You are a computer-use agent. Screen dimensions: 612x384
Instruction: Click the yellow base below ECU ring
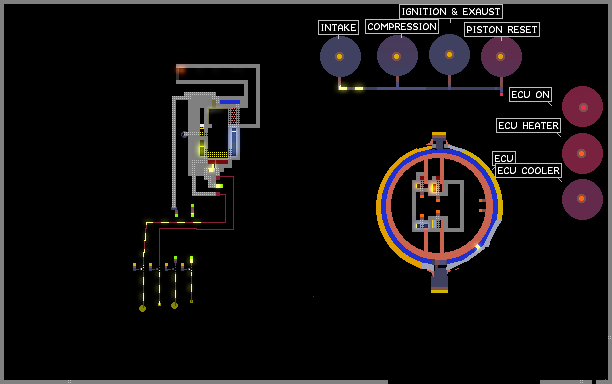click(x=439, y=290)
